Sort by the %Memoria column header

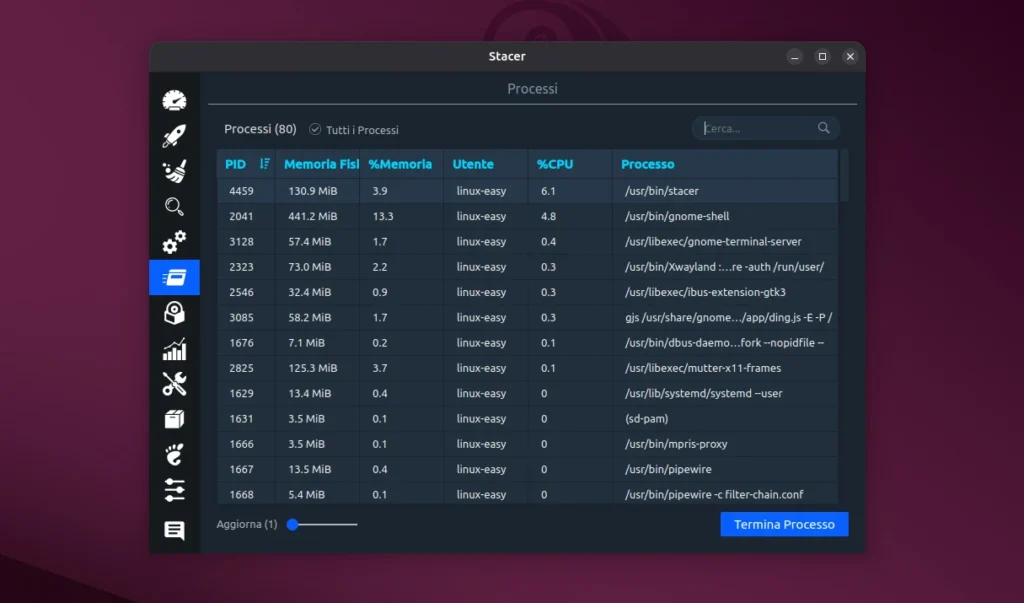400,164
